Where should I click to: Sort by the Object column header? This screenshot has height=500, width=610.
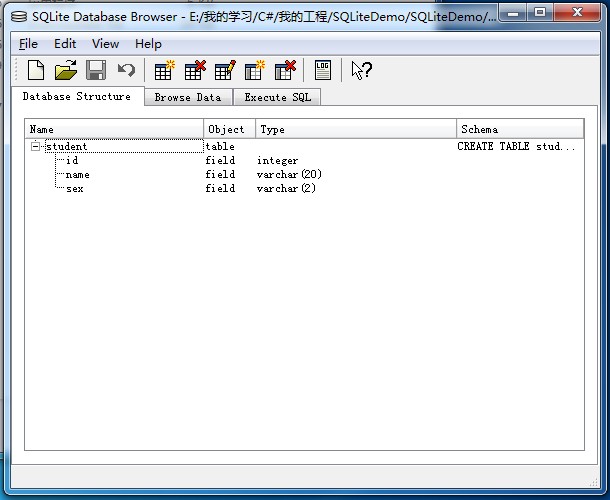pos(230,129)
